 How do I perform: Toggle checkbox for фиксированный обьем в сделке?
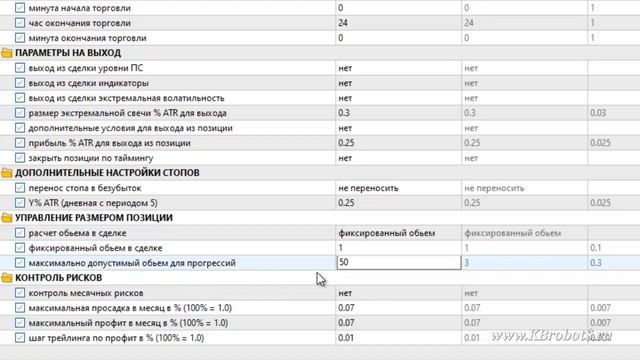pos(20,248)
